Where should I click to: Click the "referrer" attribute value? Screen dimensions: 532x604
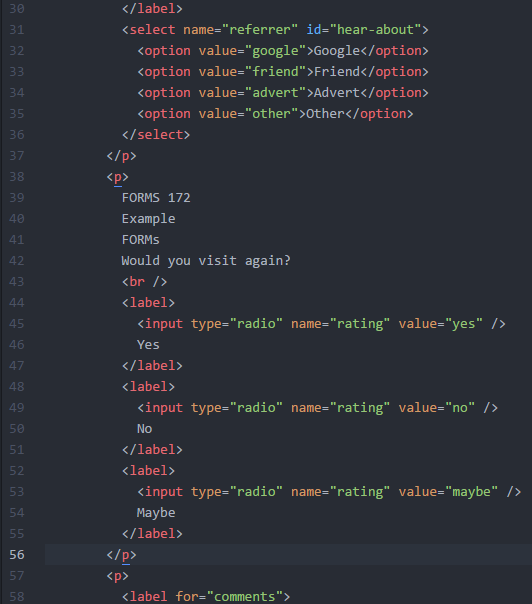[x=260, y=30]
